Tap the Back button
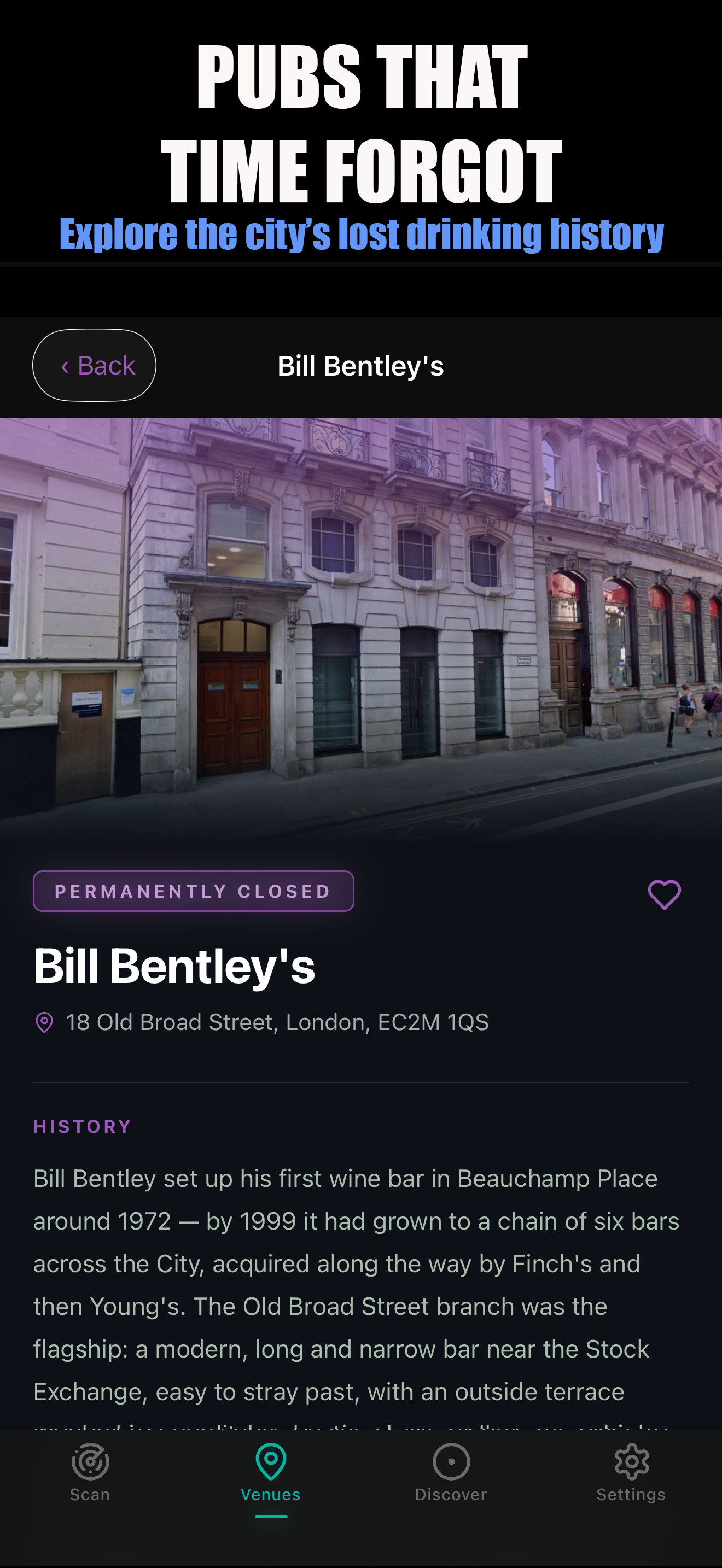722x1568 pixels. coord(95,365)
